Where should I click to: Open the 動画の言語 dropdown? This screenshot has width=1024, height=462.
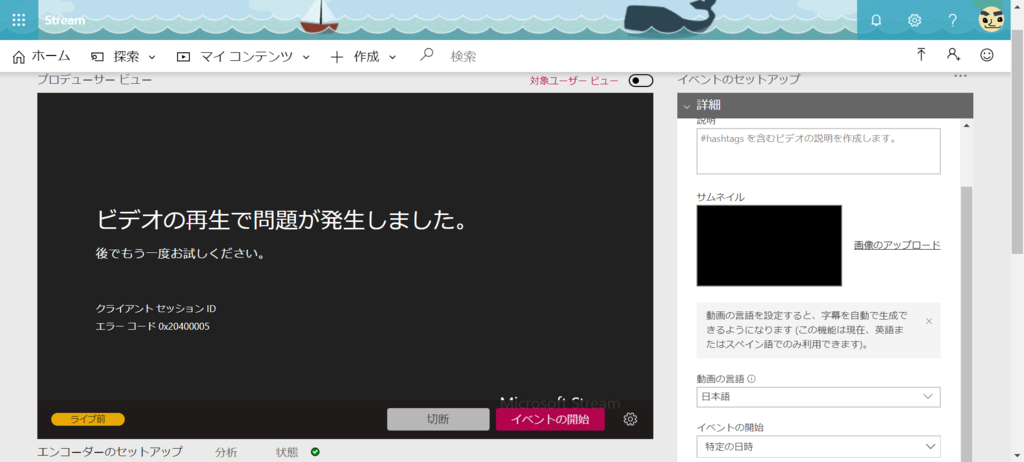point(818,397)
